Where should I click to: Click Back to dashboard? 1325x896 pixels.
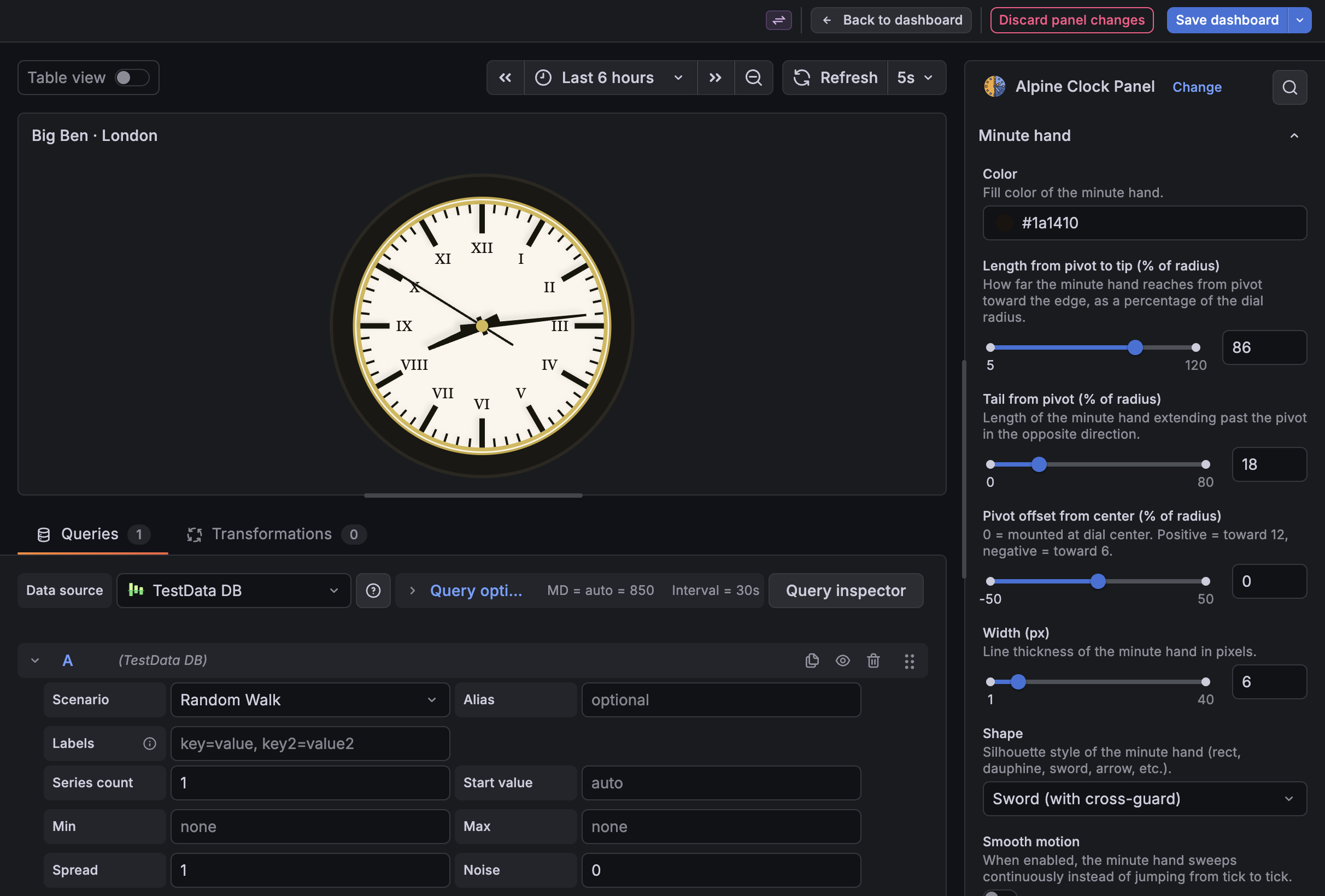890,20
